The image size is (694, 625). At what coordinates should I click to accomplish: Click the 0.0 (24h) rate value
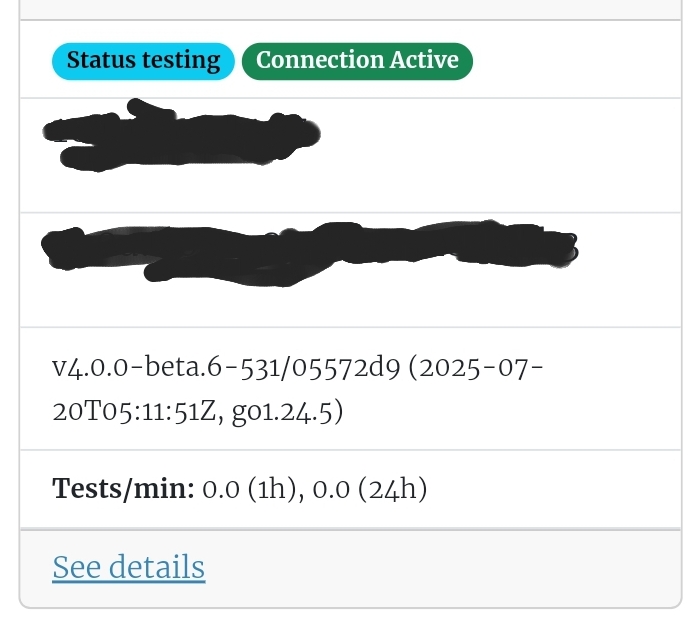(370, 489)
